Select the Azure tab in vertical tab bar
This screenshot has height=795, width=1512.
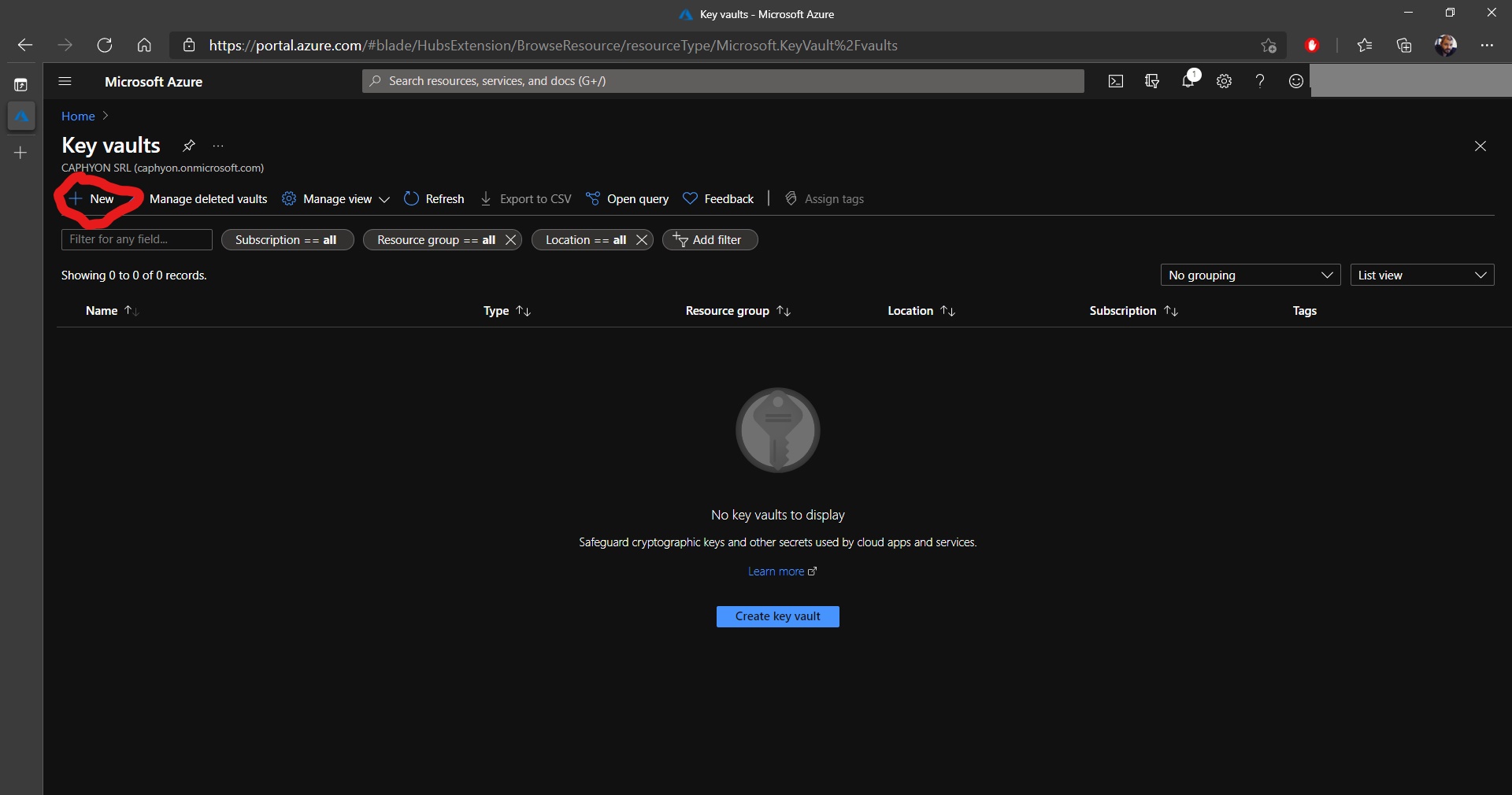click(x=21, y=116)
